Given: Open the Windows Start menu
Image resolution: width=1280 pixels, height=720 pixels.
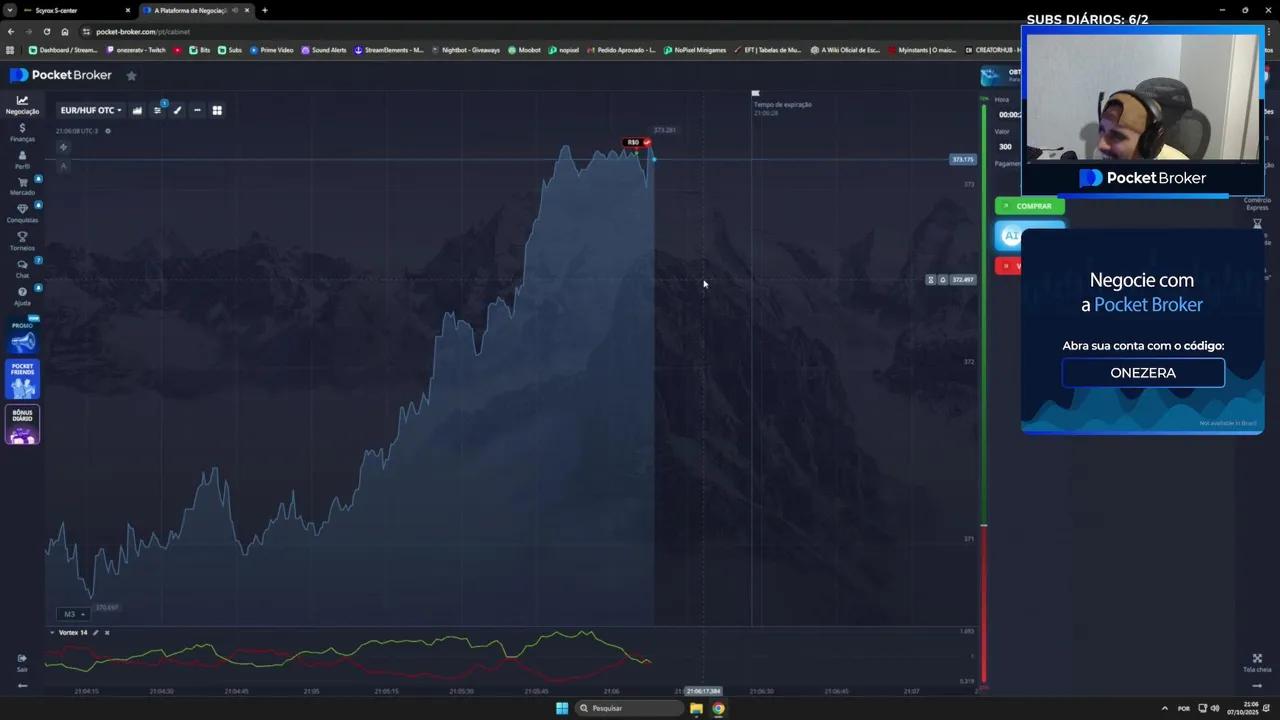Looking at the screenshot, I should [562, 708].
